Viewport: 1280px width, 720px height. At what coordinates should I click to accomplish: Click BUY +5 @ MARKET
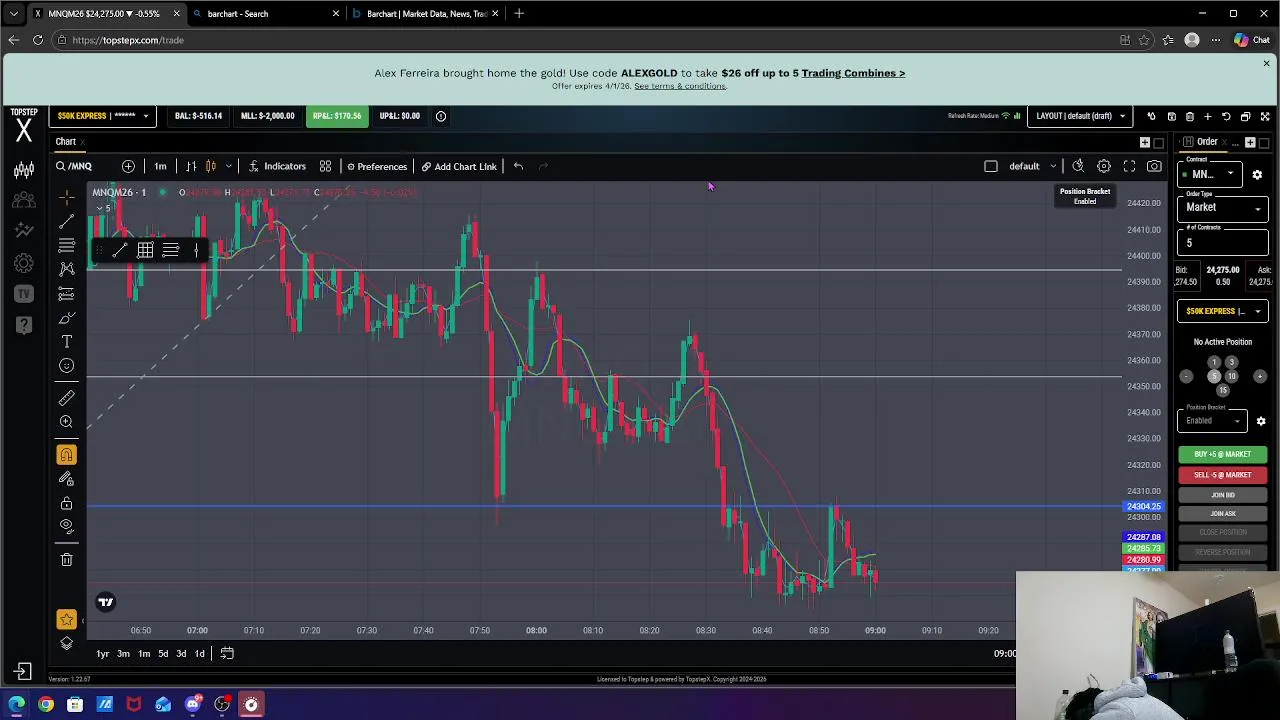pos(1222,454)
